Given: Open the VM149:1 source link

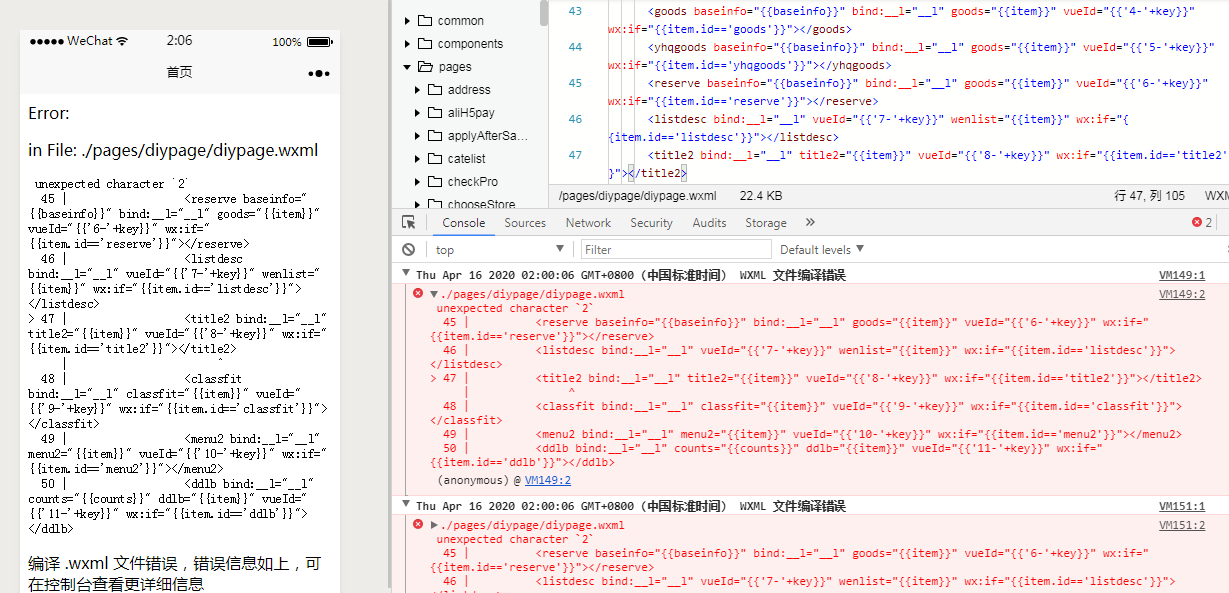Looking at the screenshot, I should [x=1182, y=275].
